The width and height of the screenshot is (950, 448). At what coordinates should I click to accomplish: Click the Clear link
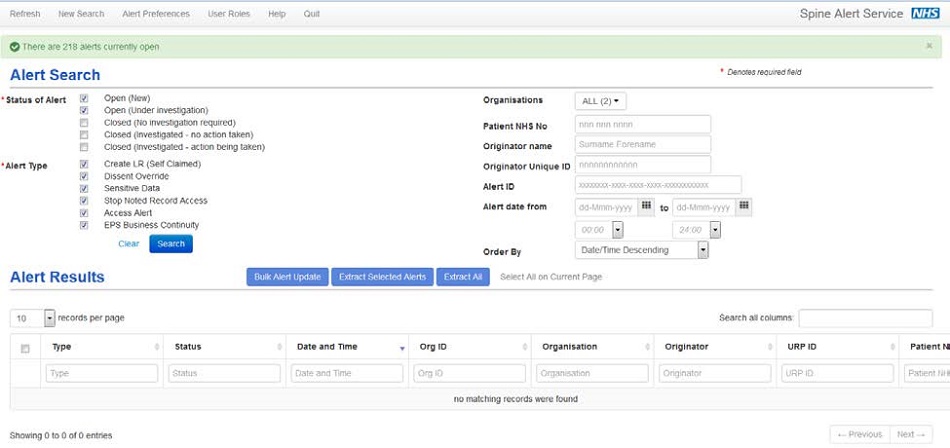[128, 244]
